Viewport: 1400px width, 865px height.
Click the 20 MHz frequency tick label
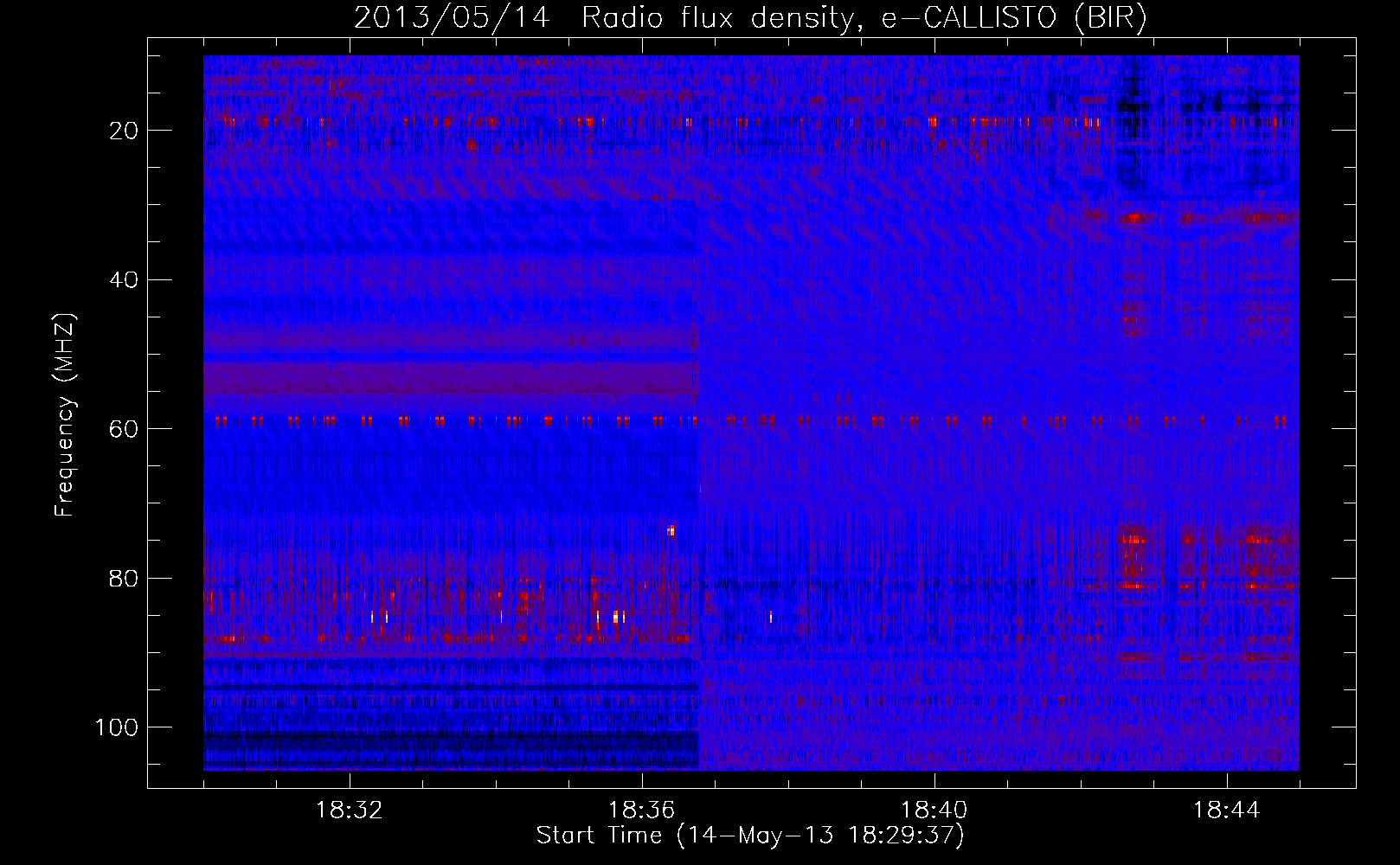(x=125, y=131)
